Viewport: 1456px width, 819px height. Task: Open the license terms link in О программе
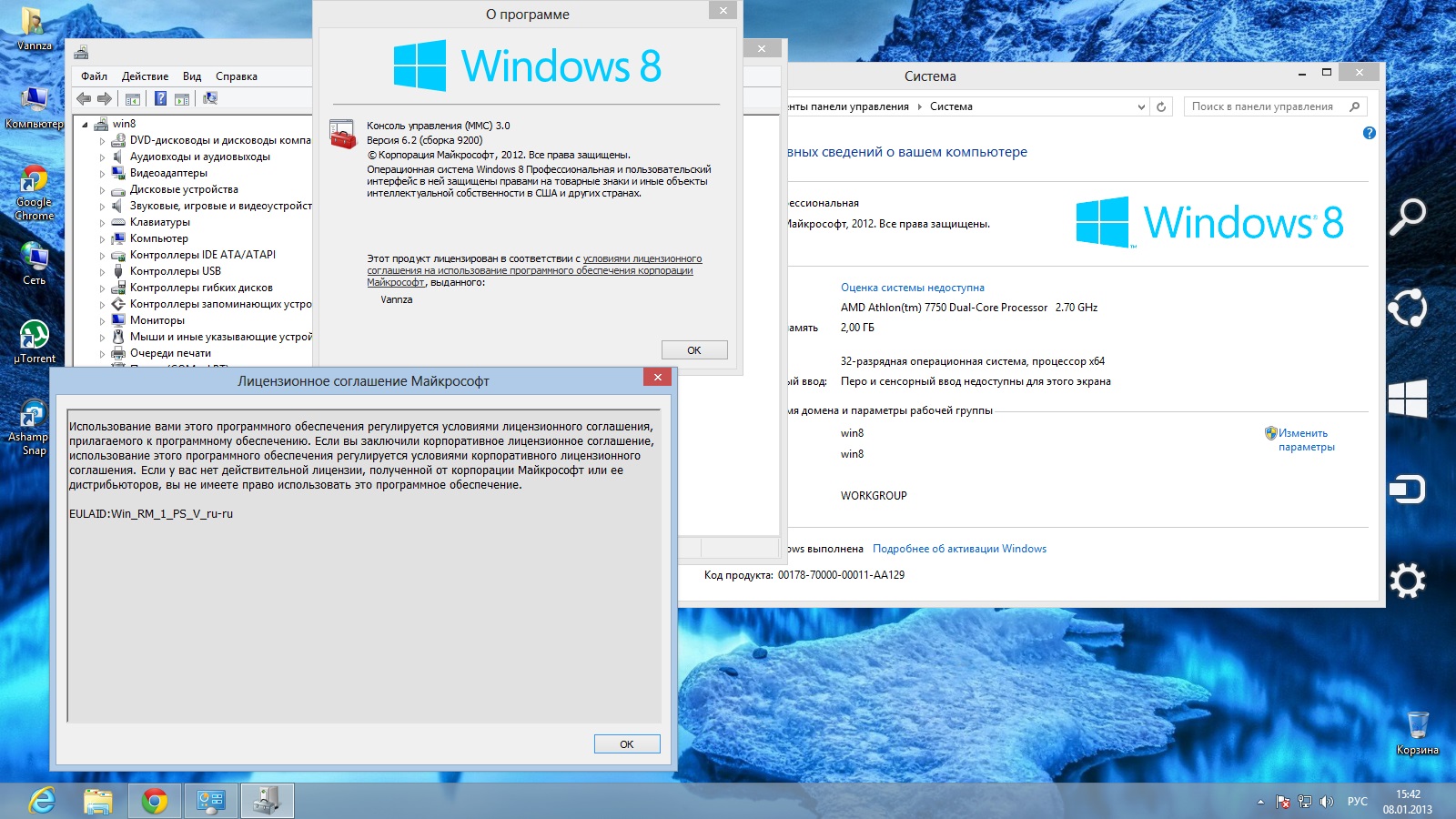(534, 270)
